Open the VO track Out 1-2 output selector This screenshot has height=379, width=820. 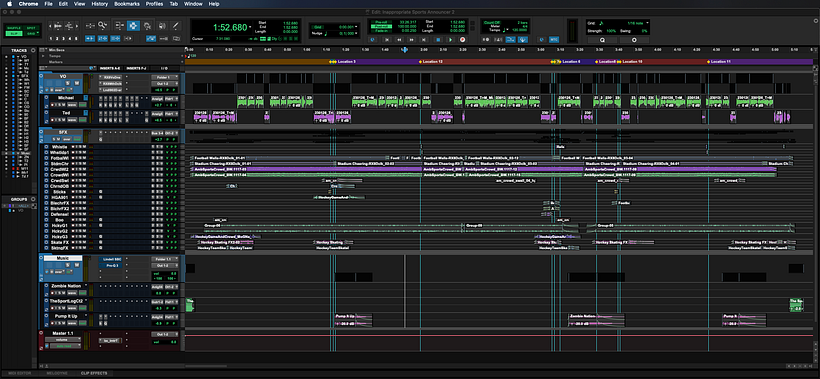165,84
